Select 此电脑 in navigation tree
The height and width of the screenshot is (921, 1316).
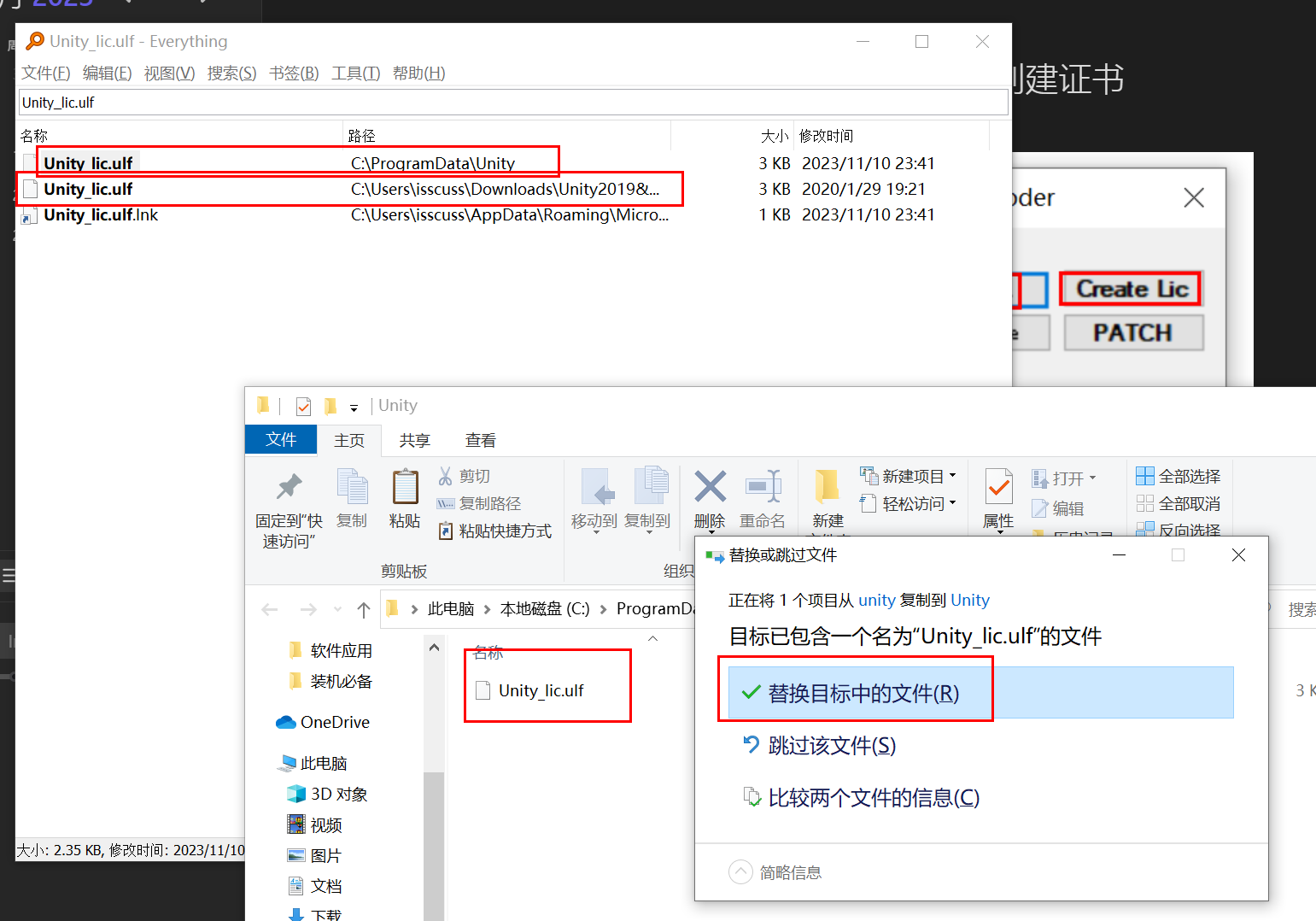tap(313, 763)
